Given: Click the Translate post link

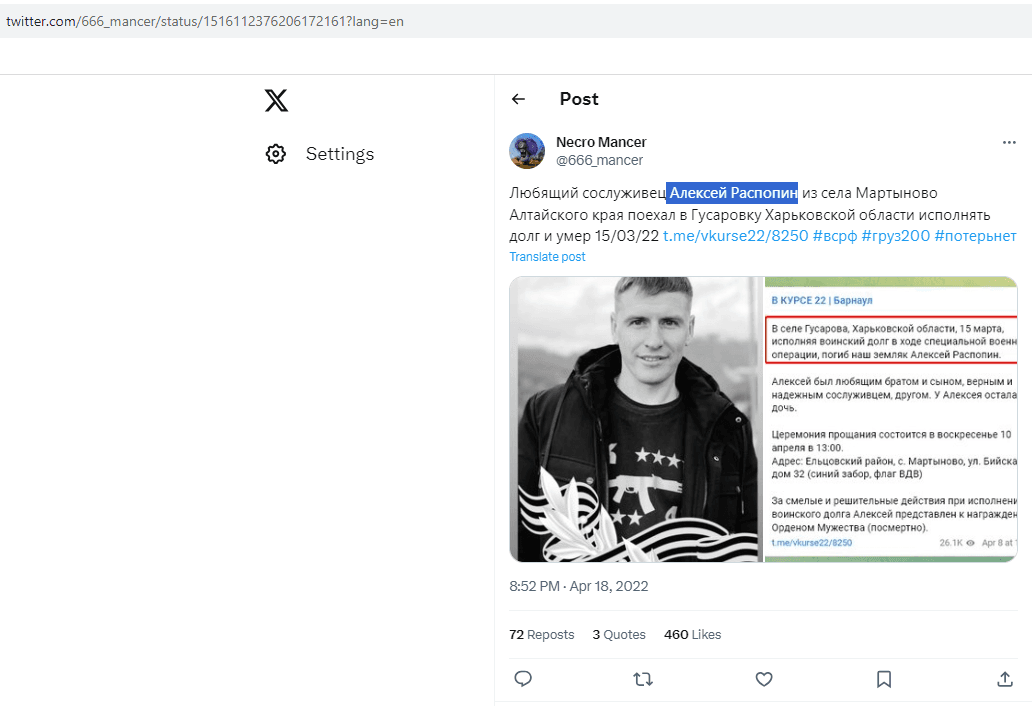Looking at the screenshot, I should click(x=547, y=257).
